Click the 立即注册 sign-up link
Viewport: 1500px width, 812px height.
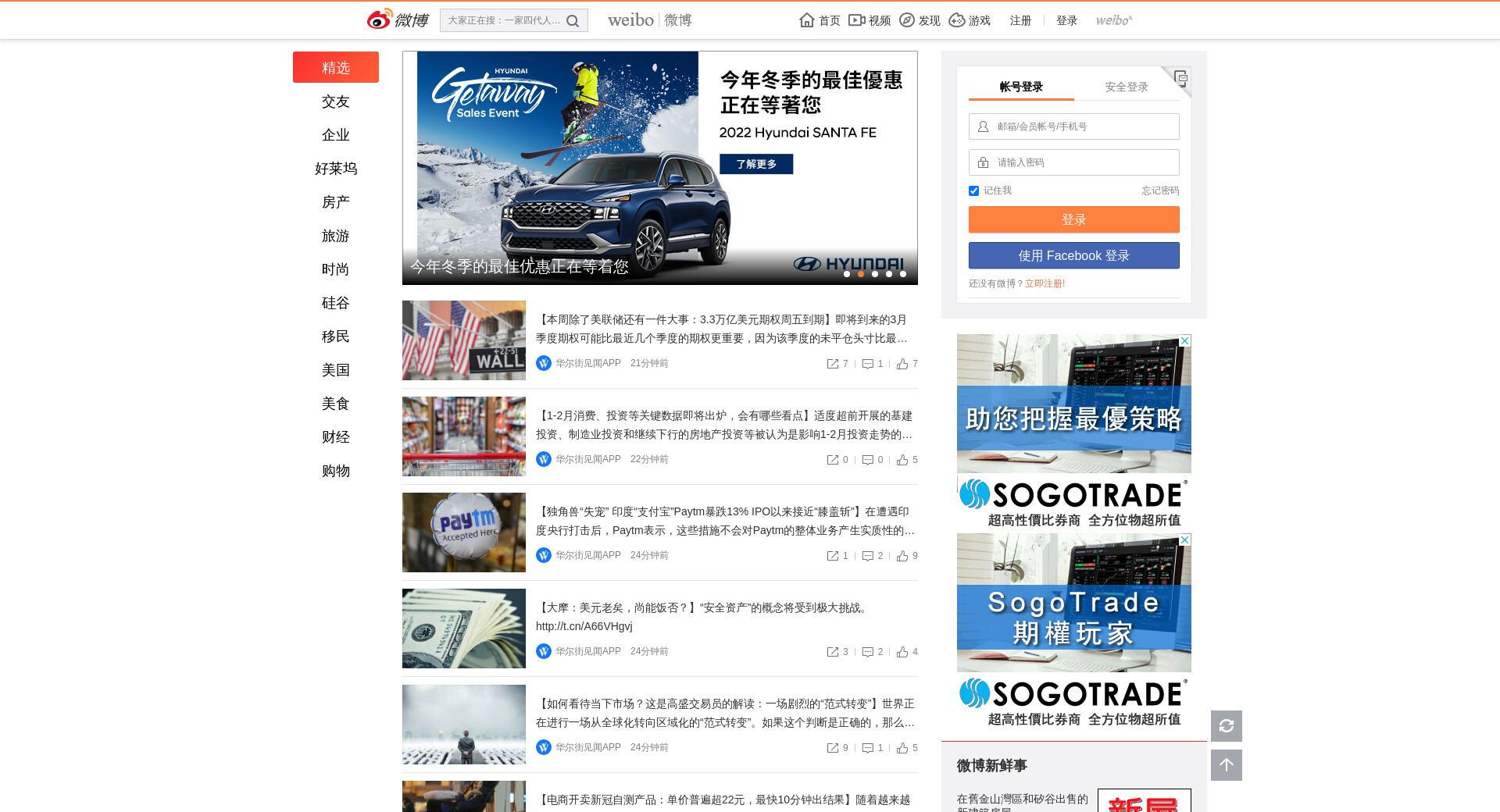click(x=1045, y=283)
